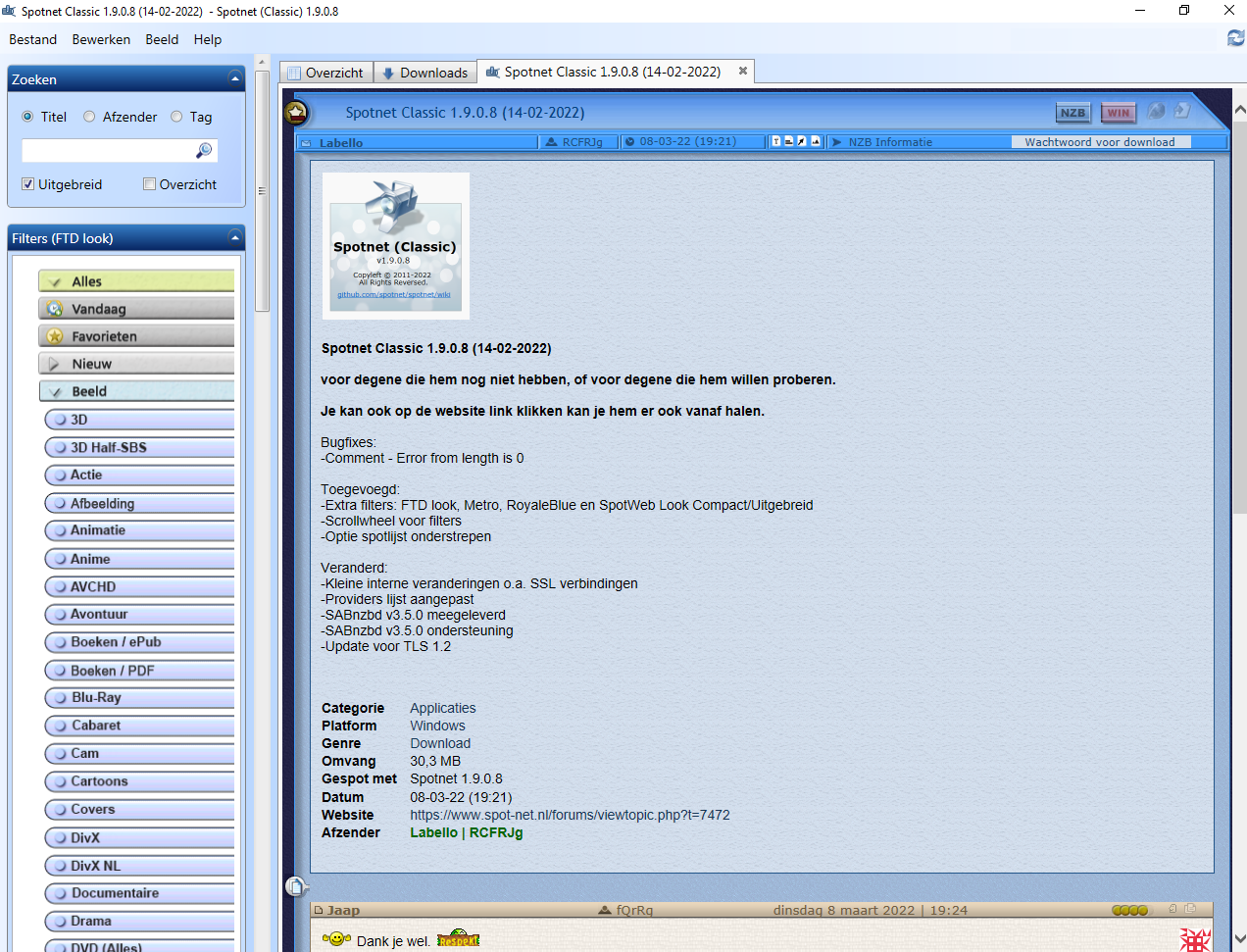The height and width of the screenshot is (952, 1247).
Task: Check the Overzicht checkbox in search panel
Action: click(150, 184)
